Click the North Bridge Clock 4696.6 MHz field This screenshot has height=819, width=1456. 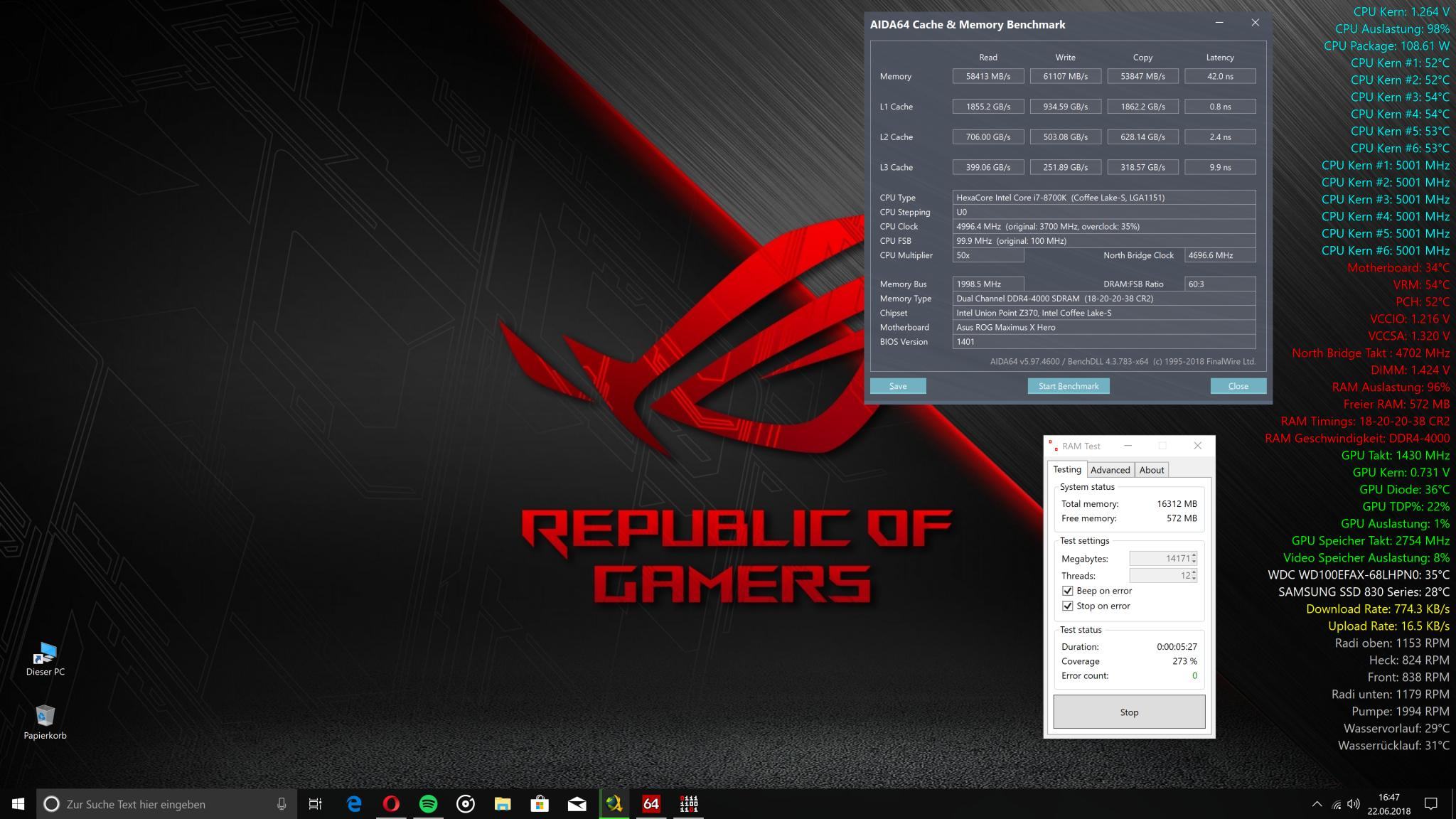(1220, 255)
